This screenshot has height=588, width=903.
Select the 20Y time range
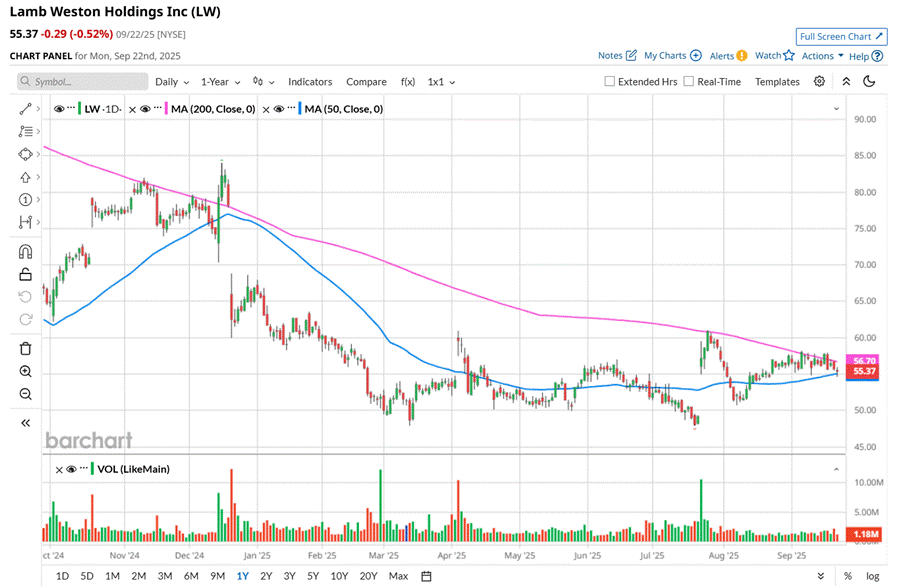click(368, 576)
